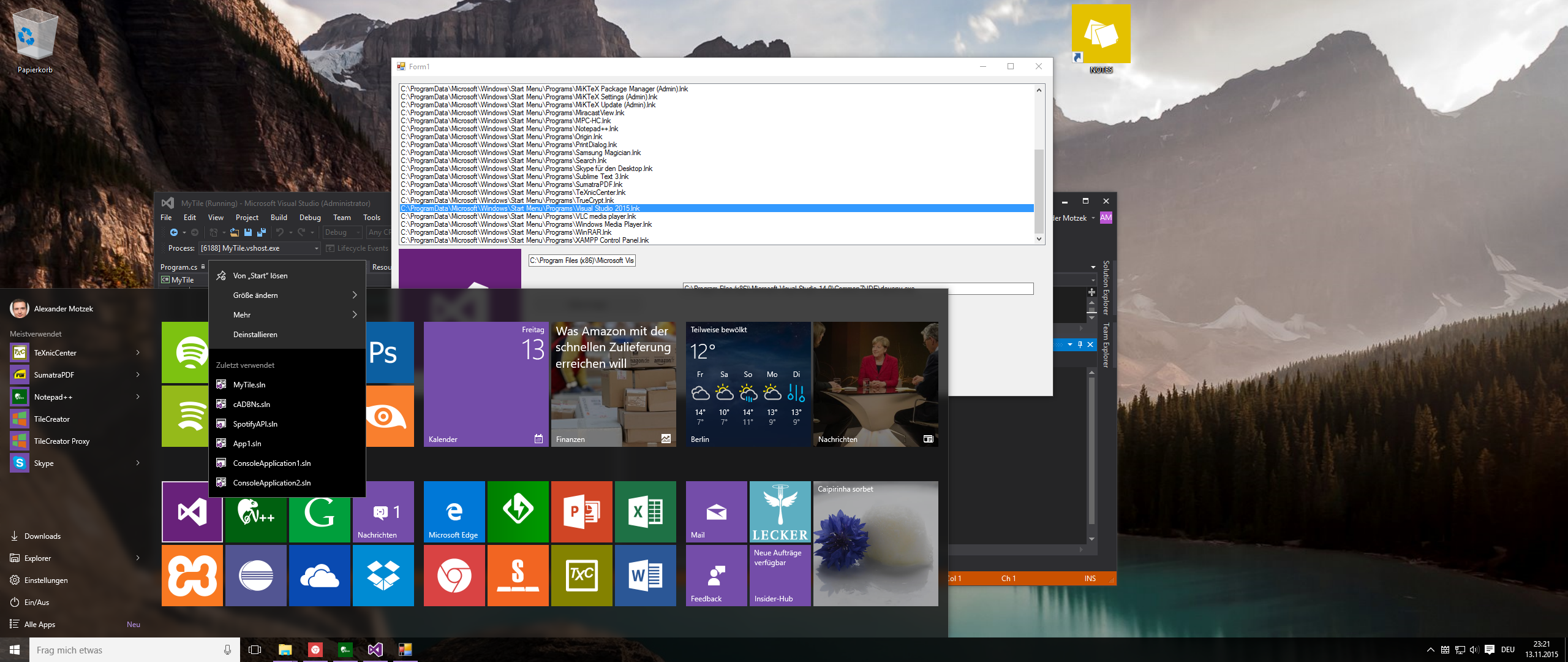Select the Visual Studio 2015.lnk list row
The image size is (1568, 662).
click(717, 208)
